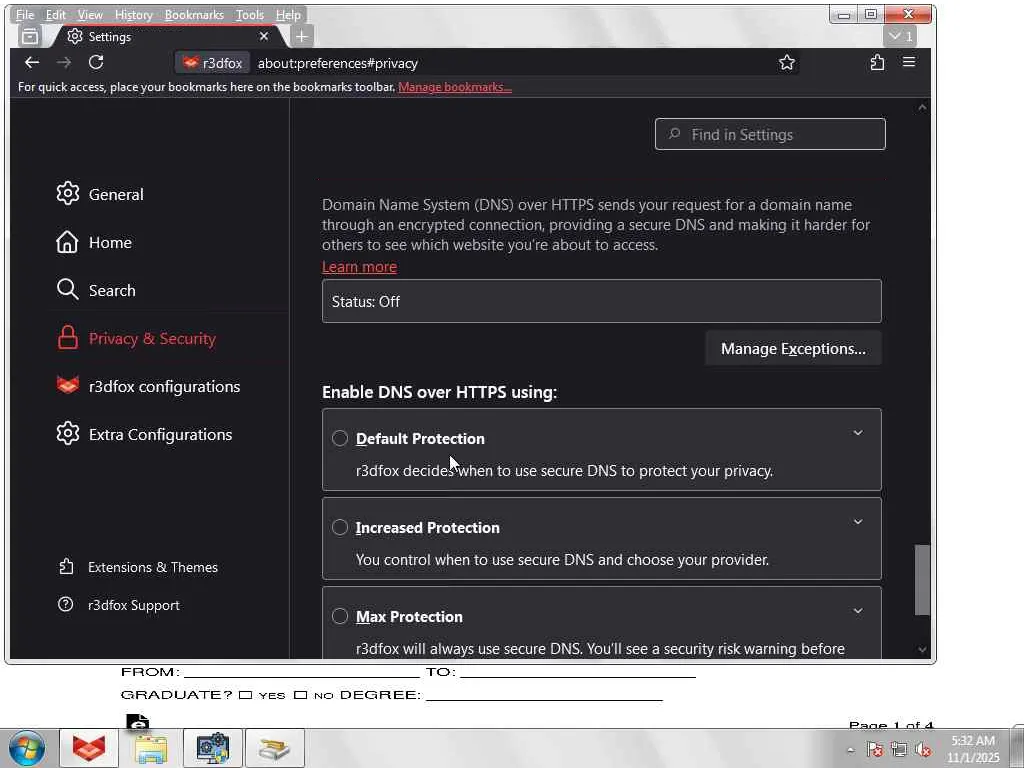Screen dimensions: 1024x768
Task: Select the Increased Protection radio button
Action: (340, 527)
